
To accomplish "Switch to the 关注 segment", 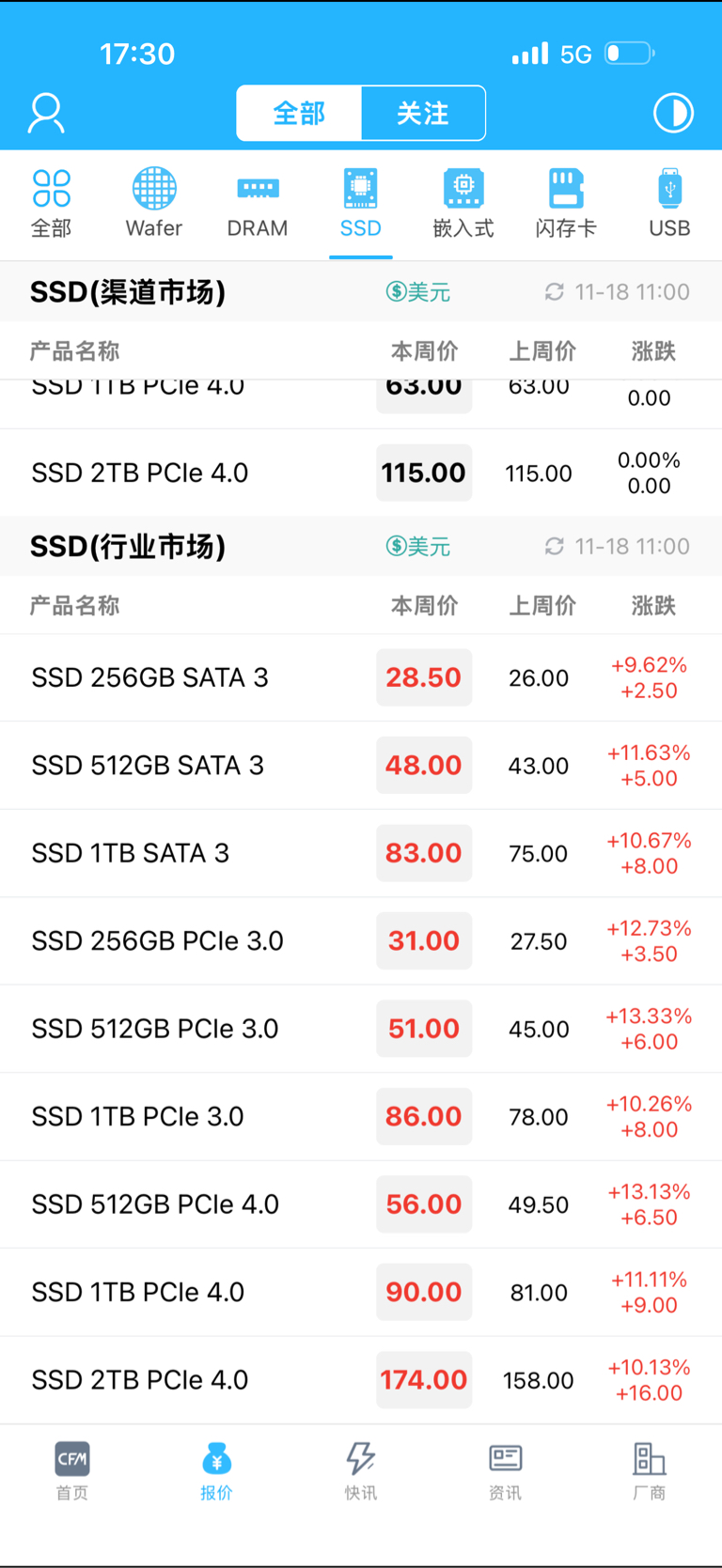I will click(x=423, y=114).
